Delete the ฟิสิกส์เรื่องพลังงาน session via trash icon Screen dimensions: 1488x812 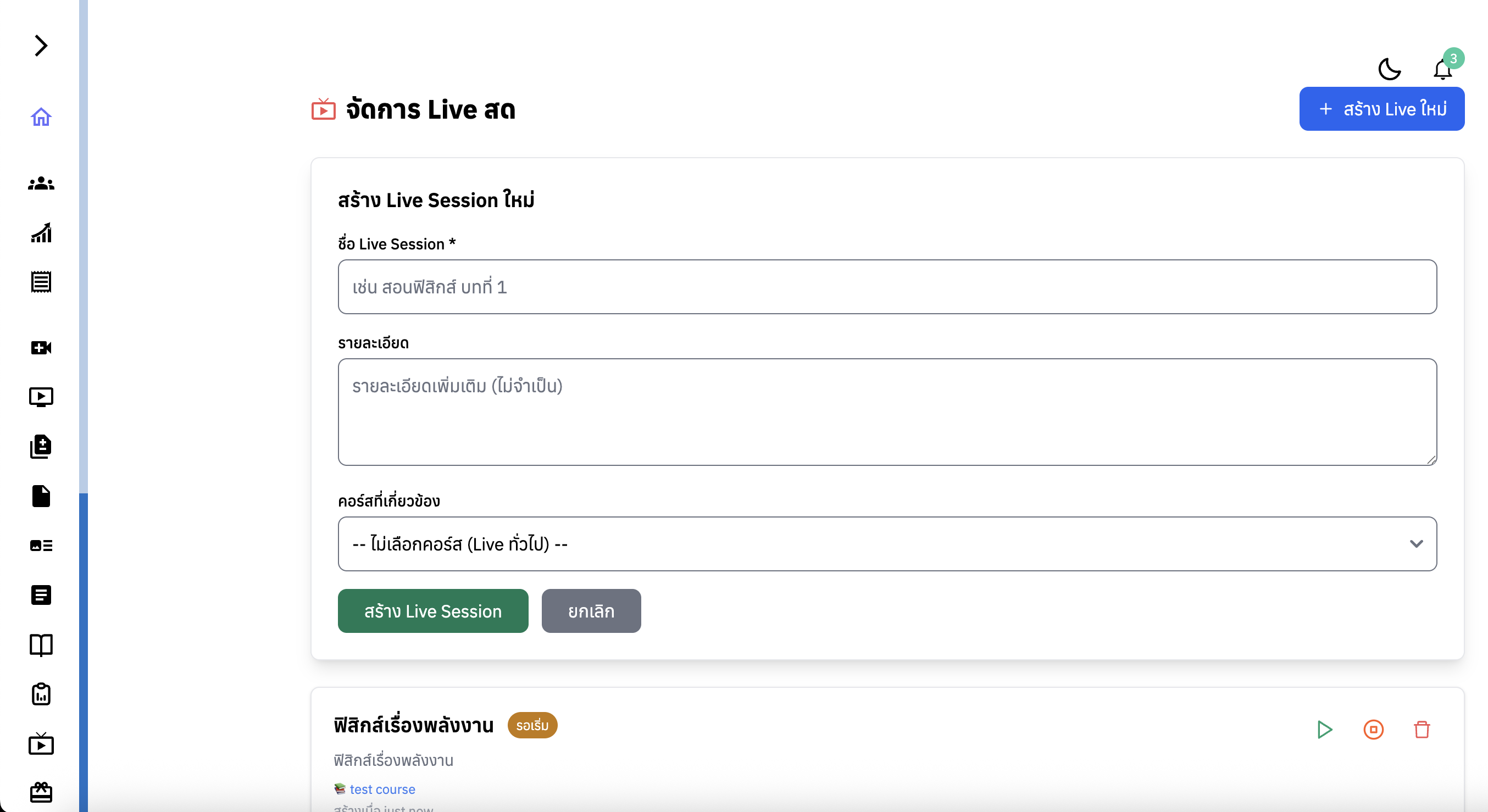1422,730
